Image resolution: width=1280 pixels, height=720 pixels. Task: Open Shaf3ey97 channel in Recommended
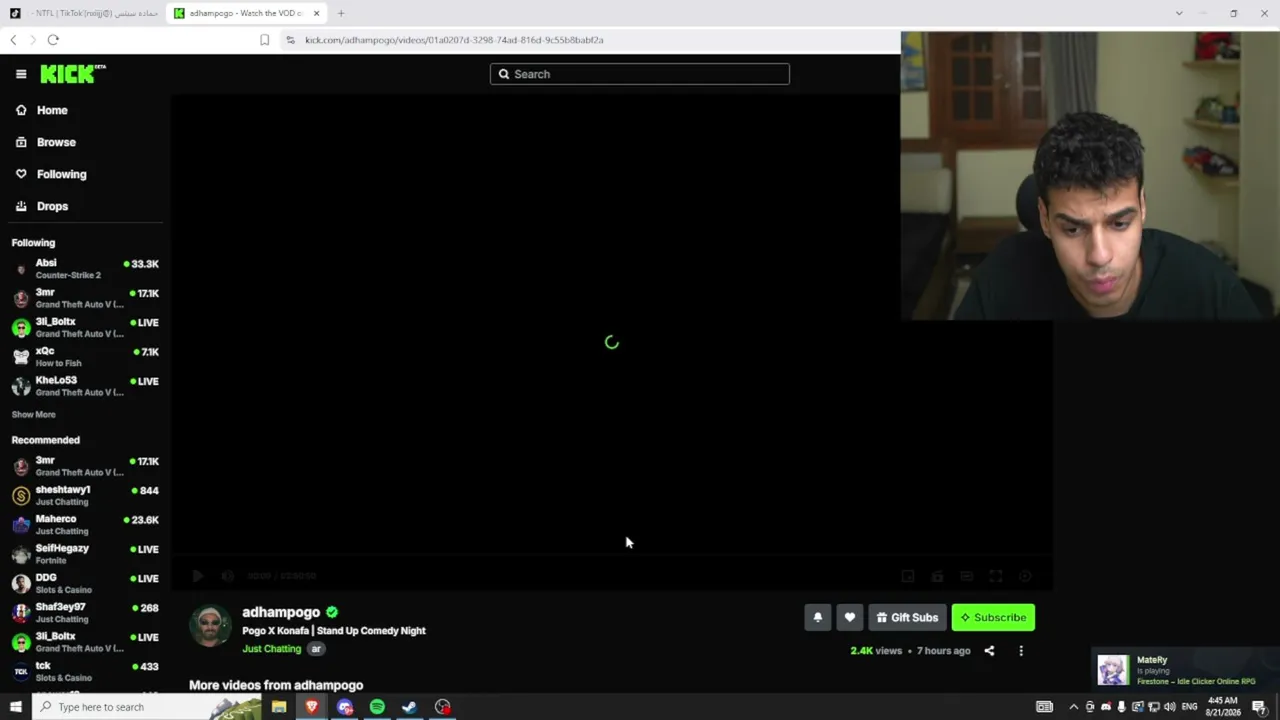(85, 612)
